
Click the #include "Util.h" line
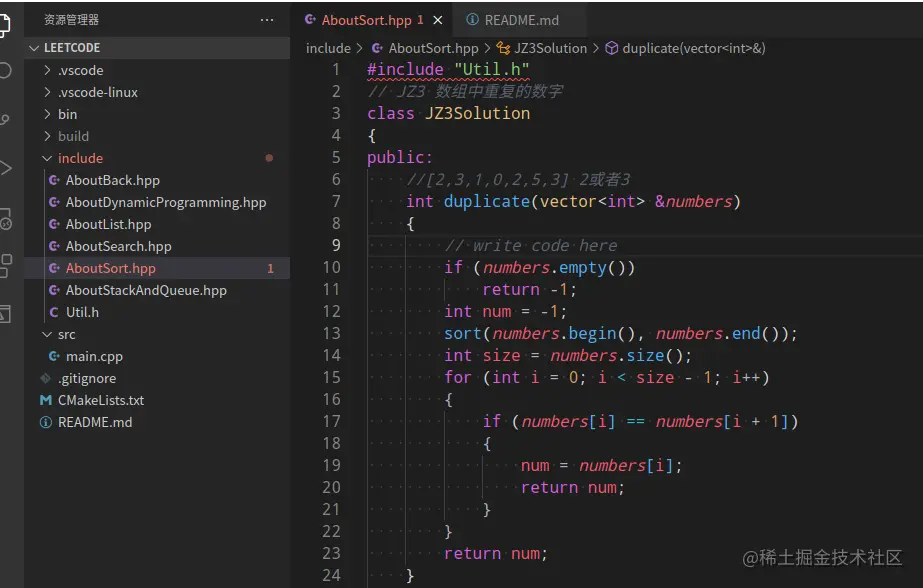tap(448, 69)
